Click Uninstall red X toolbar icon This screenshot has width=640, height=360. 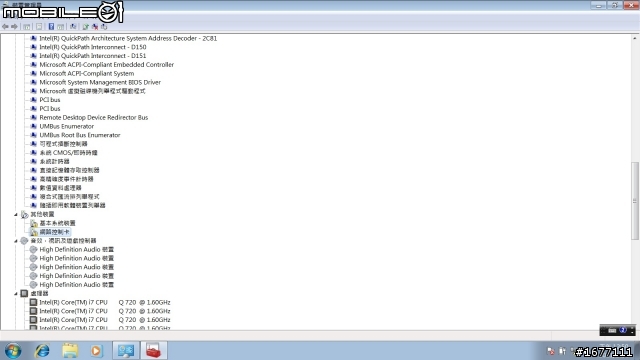point(95,27)
